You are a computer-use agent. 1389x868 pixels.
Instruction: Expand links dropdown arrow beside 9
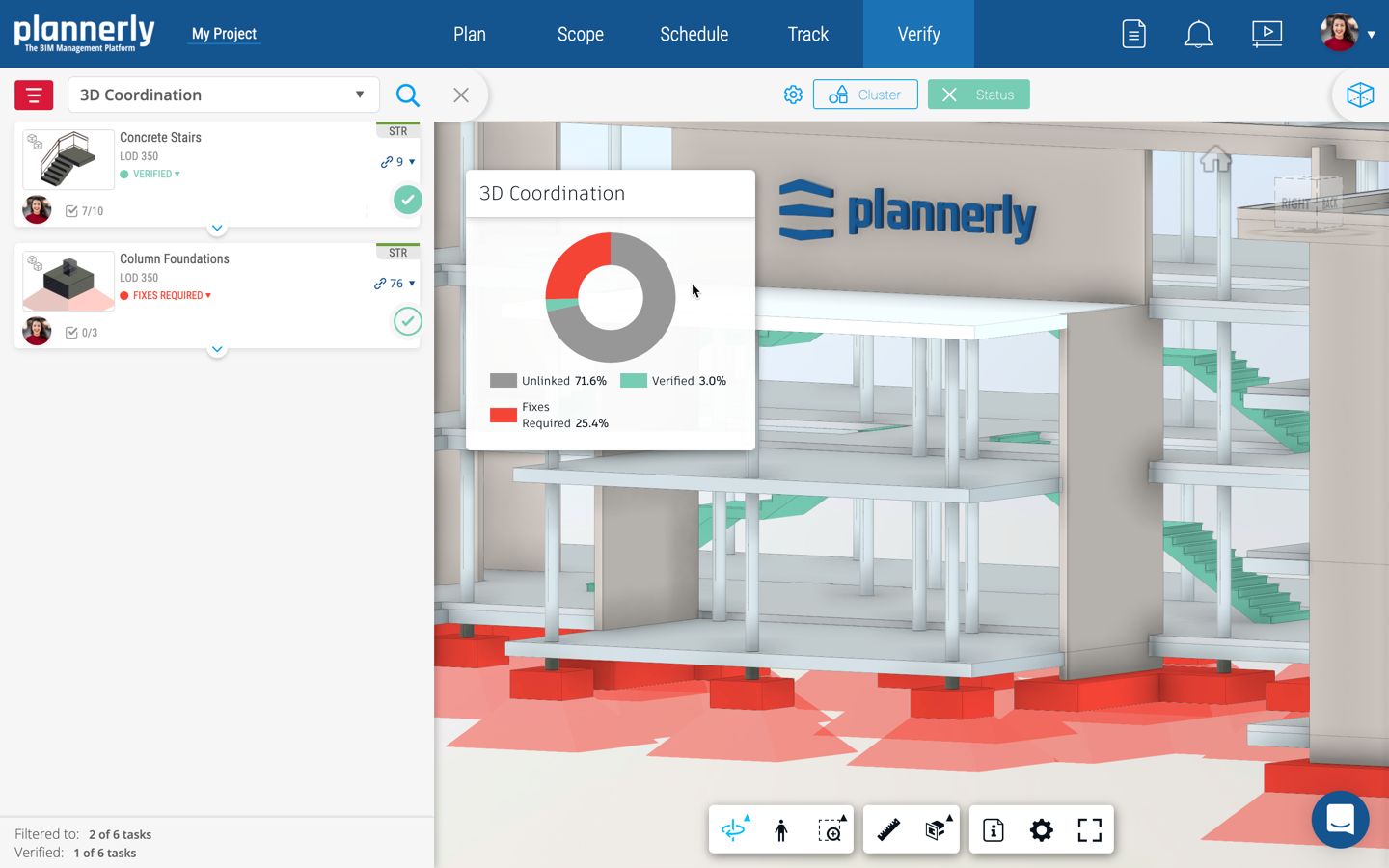[412, 162]
